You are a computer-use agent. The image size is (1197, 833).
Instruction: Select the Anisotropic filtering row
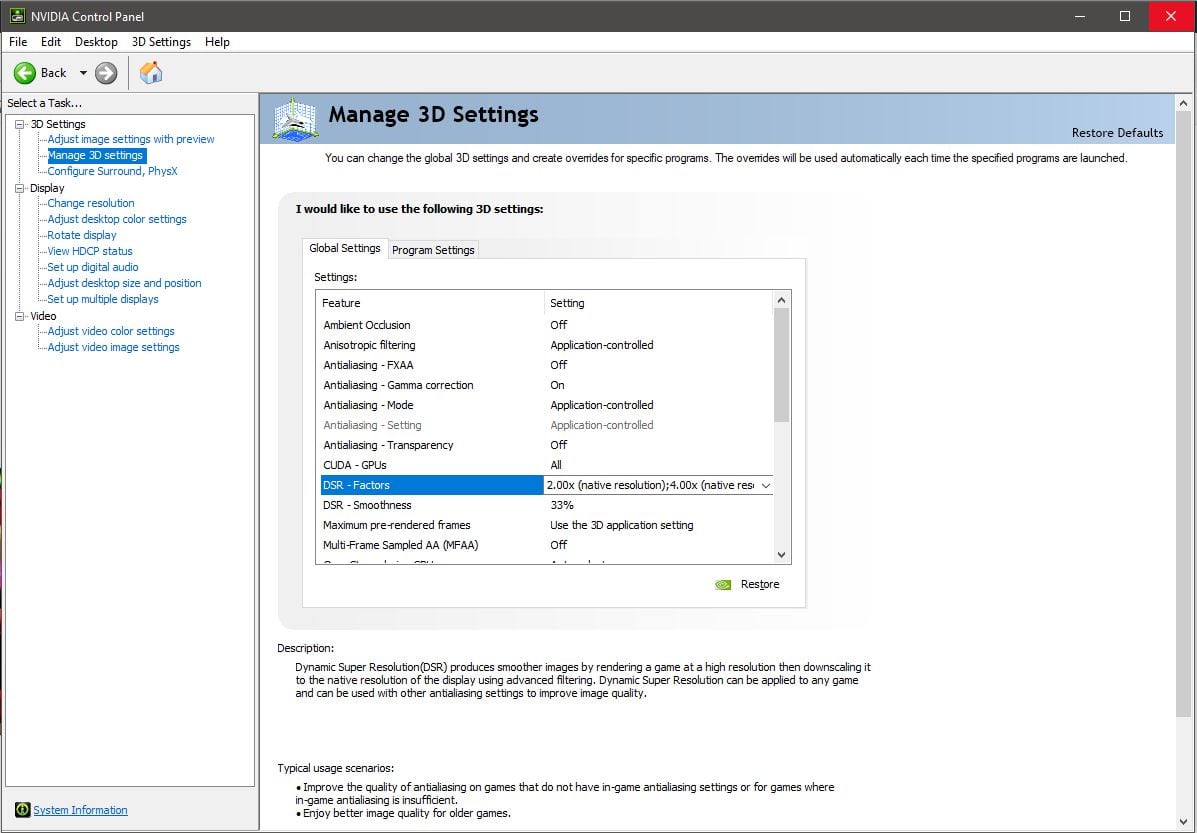pyautogui.click(x=546, y=345)
